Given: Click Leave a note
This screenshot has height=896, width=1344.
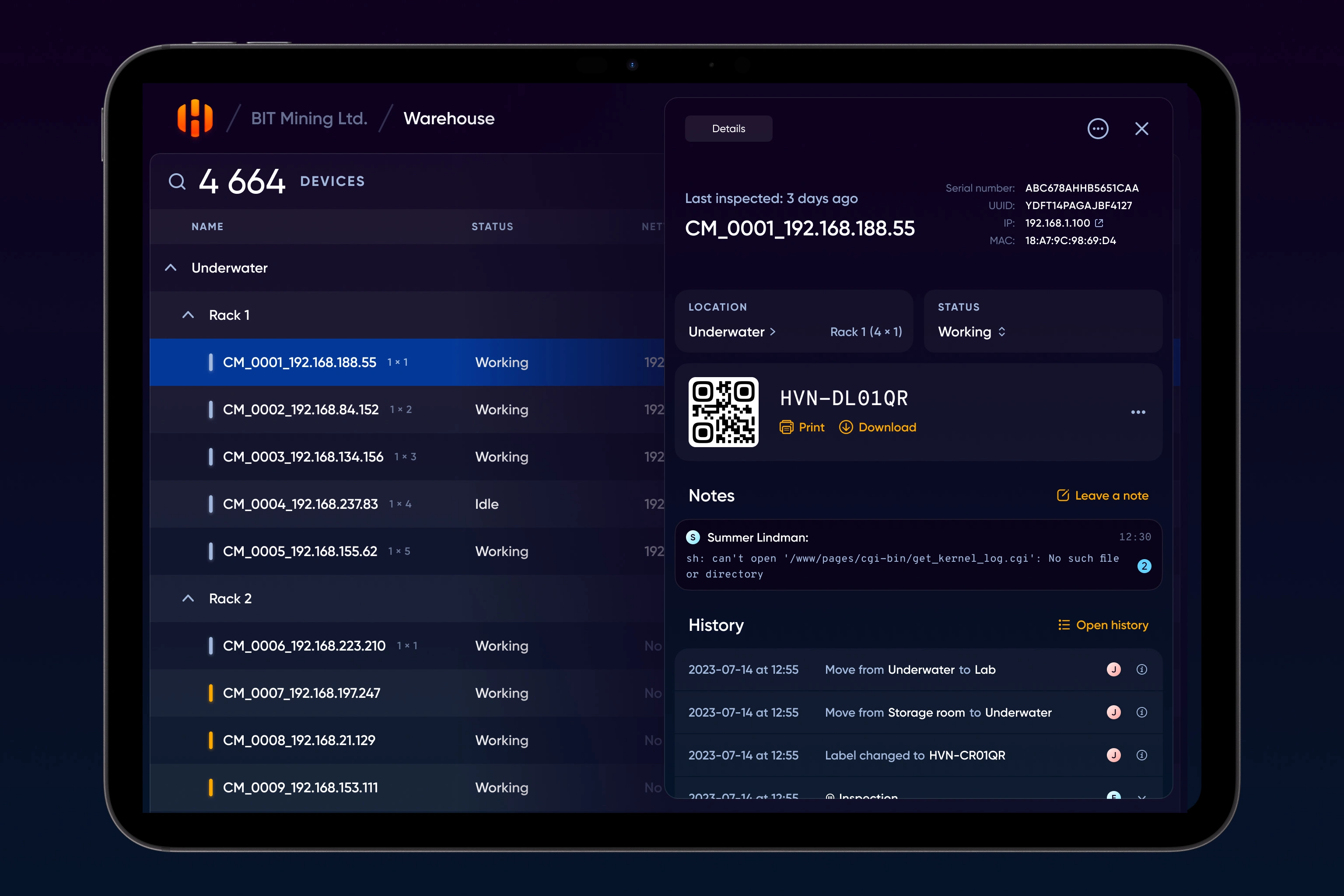Looking at the screenshot, I should [x=1102, y=495].
